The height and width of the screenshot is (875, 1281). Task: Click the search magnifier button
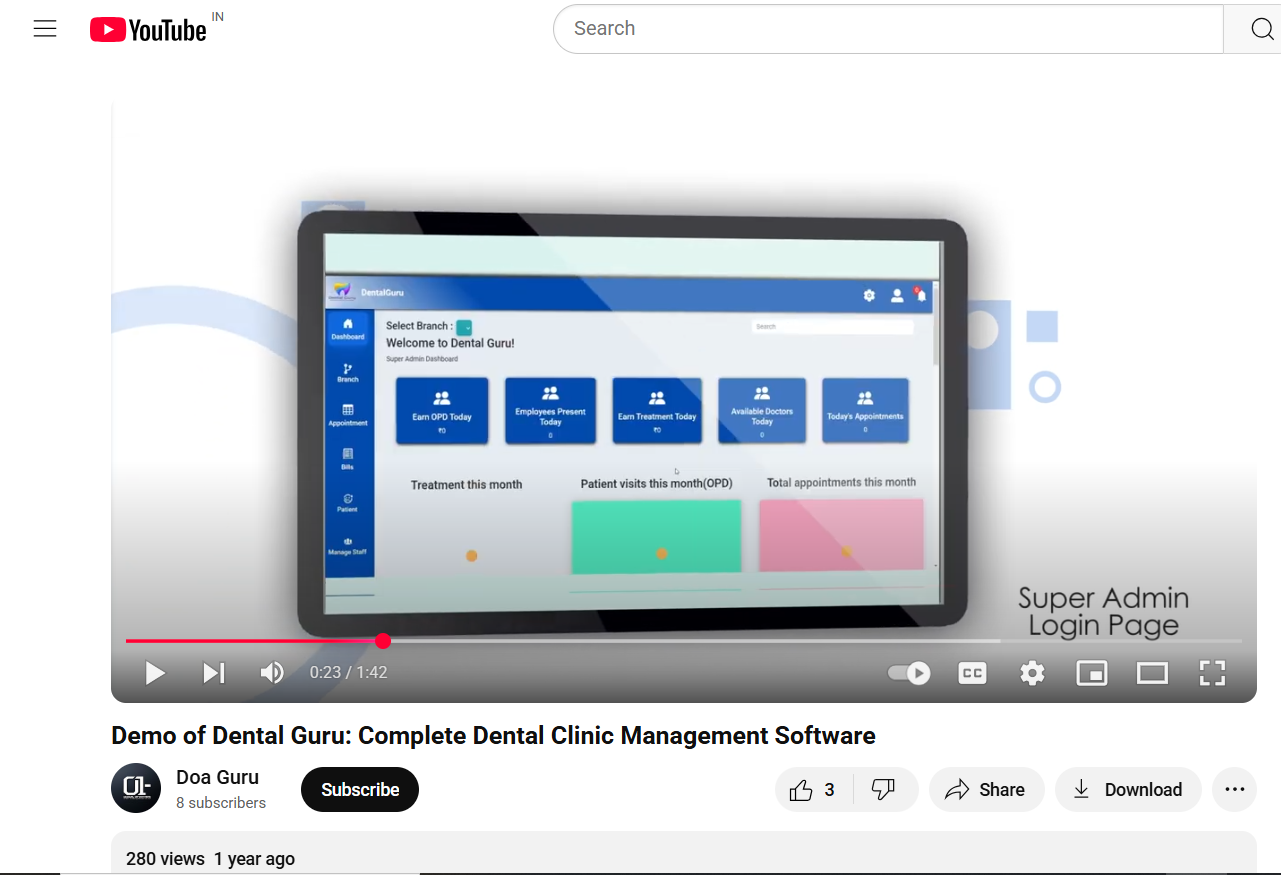pyautogui.click(x=1261, y=29)
